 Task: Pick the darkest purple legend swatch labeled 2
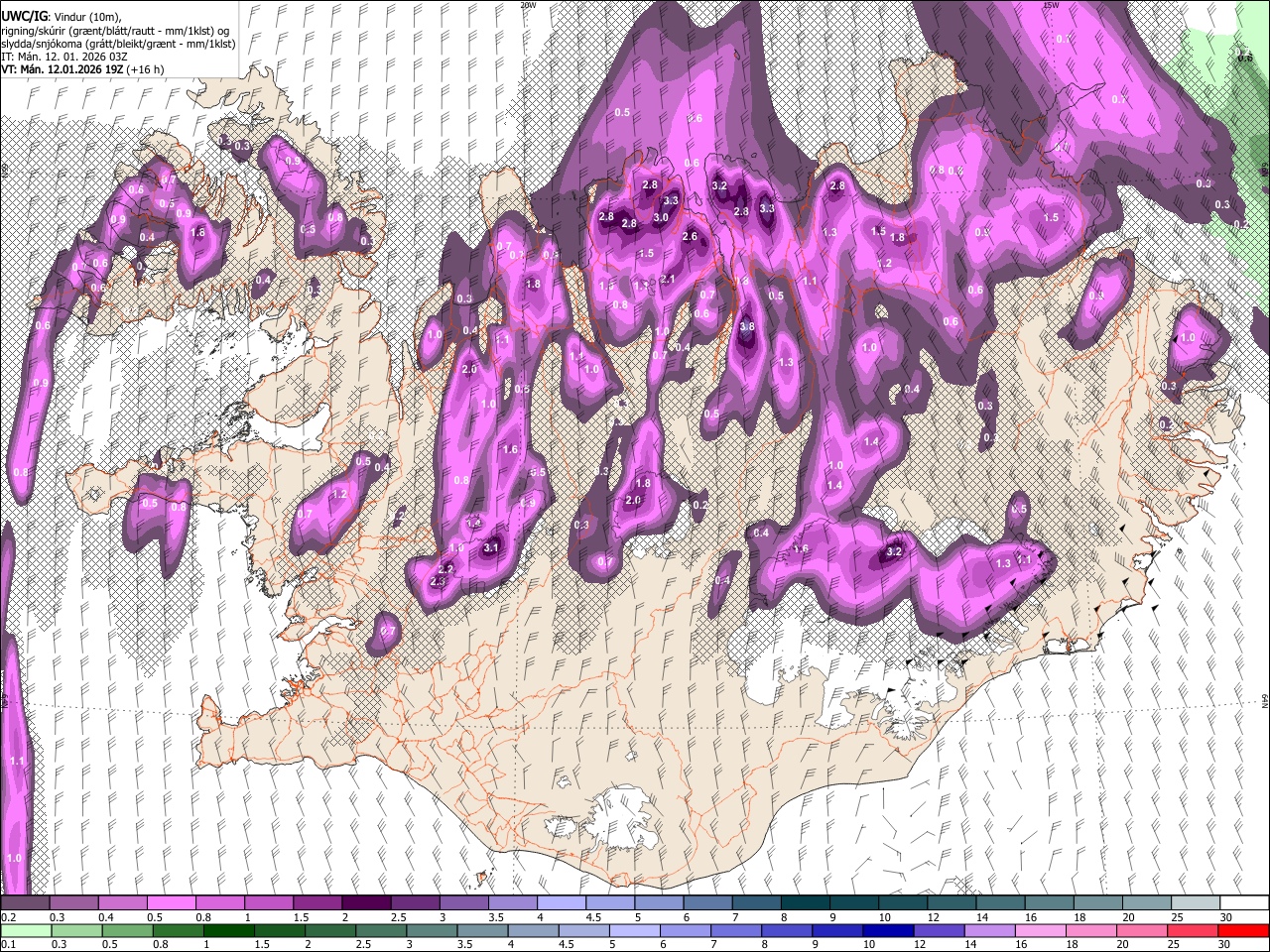pos(365,903)
